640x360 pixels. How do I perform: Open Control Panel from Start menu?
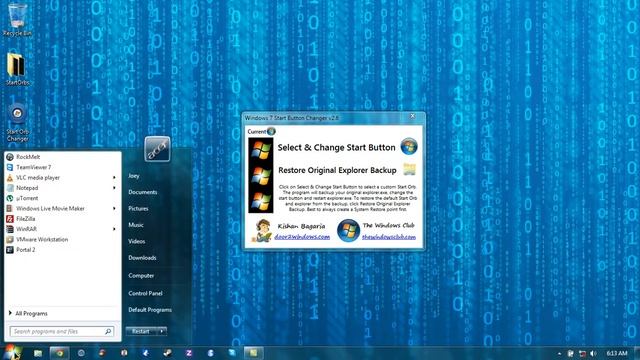tap(145, 293)
